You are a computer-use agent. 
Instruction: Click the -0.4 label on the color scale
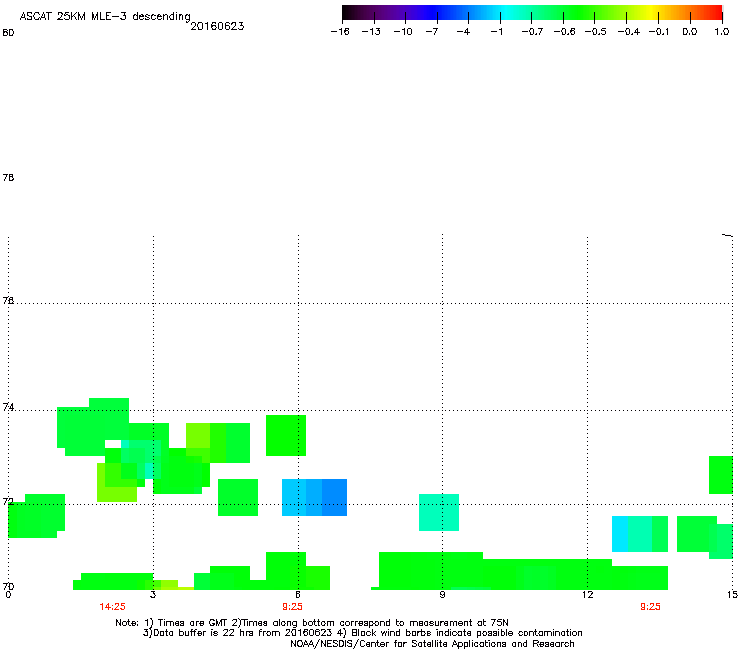629,32
